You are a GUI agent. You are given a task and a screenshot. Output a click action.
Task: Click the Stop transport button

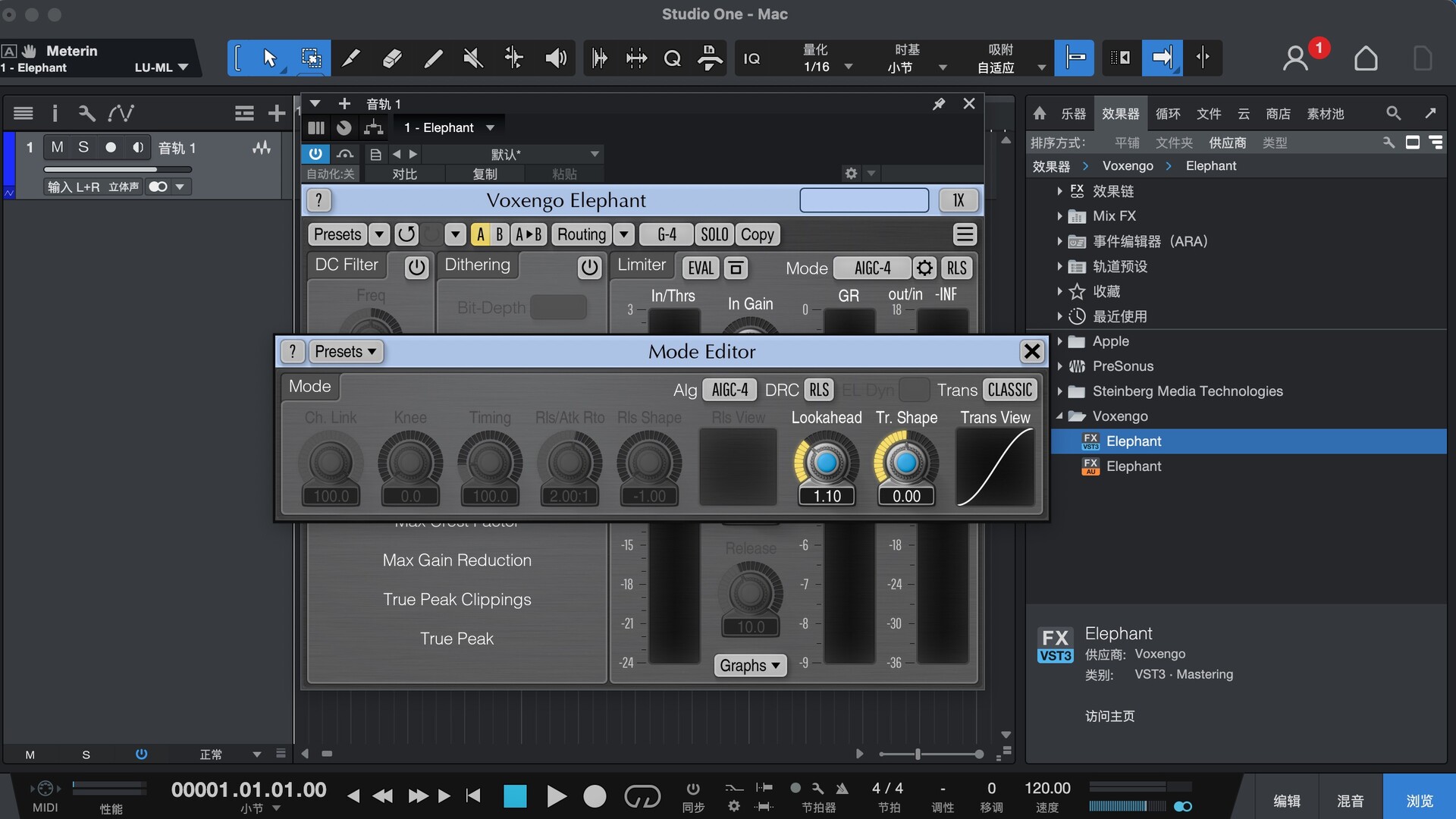click(x=515, y=796)
